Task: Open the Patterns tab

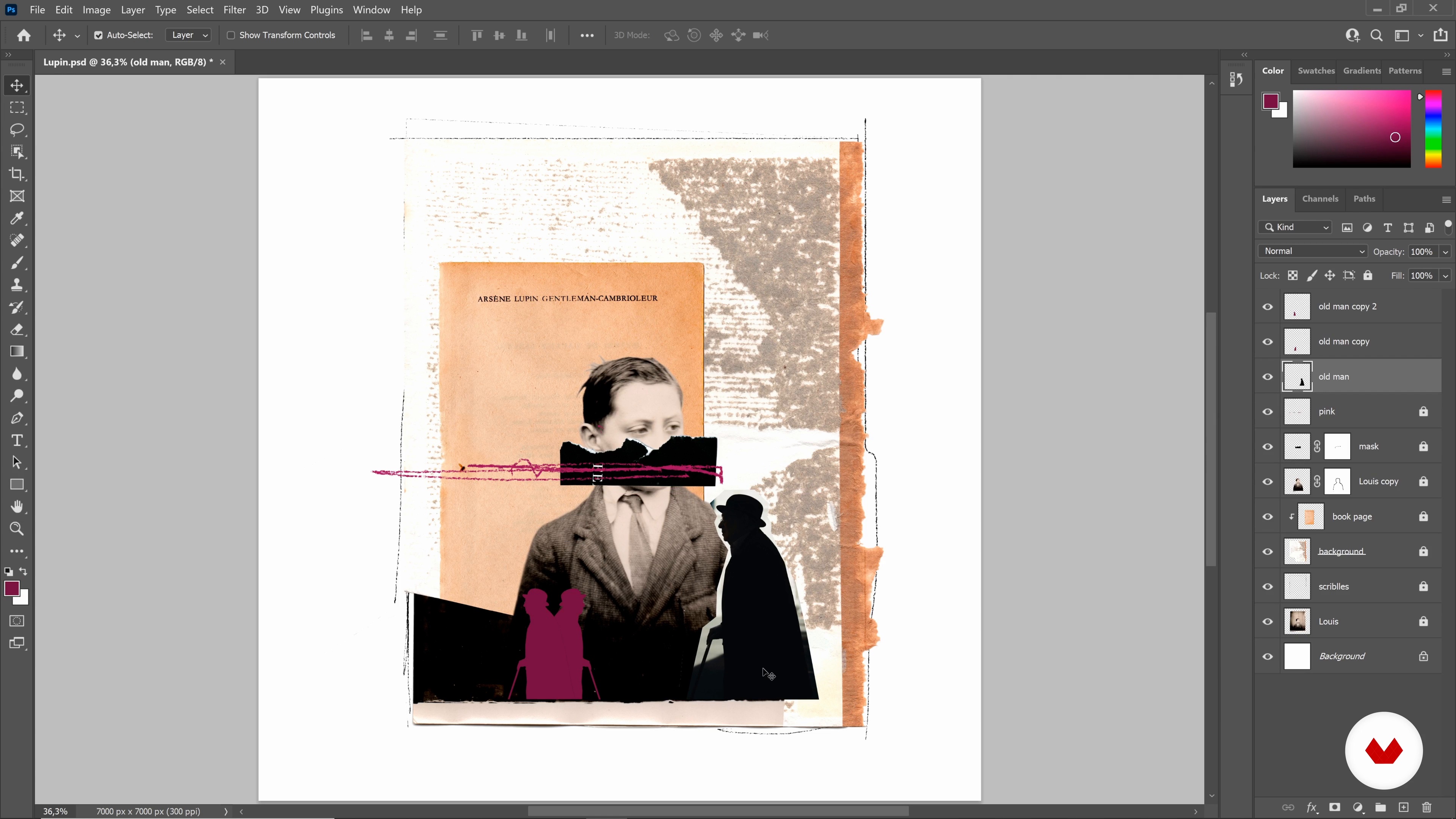Action: coord(1404,71)
